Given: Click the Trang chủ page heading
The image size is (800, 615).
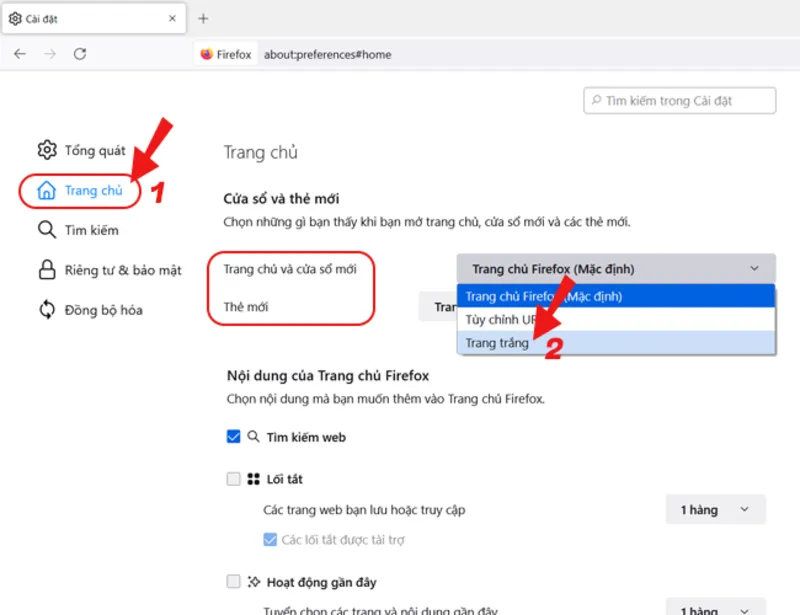Looking at the screenshot, I should pos(261,152).
